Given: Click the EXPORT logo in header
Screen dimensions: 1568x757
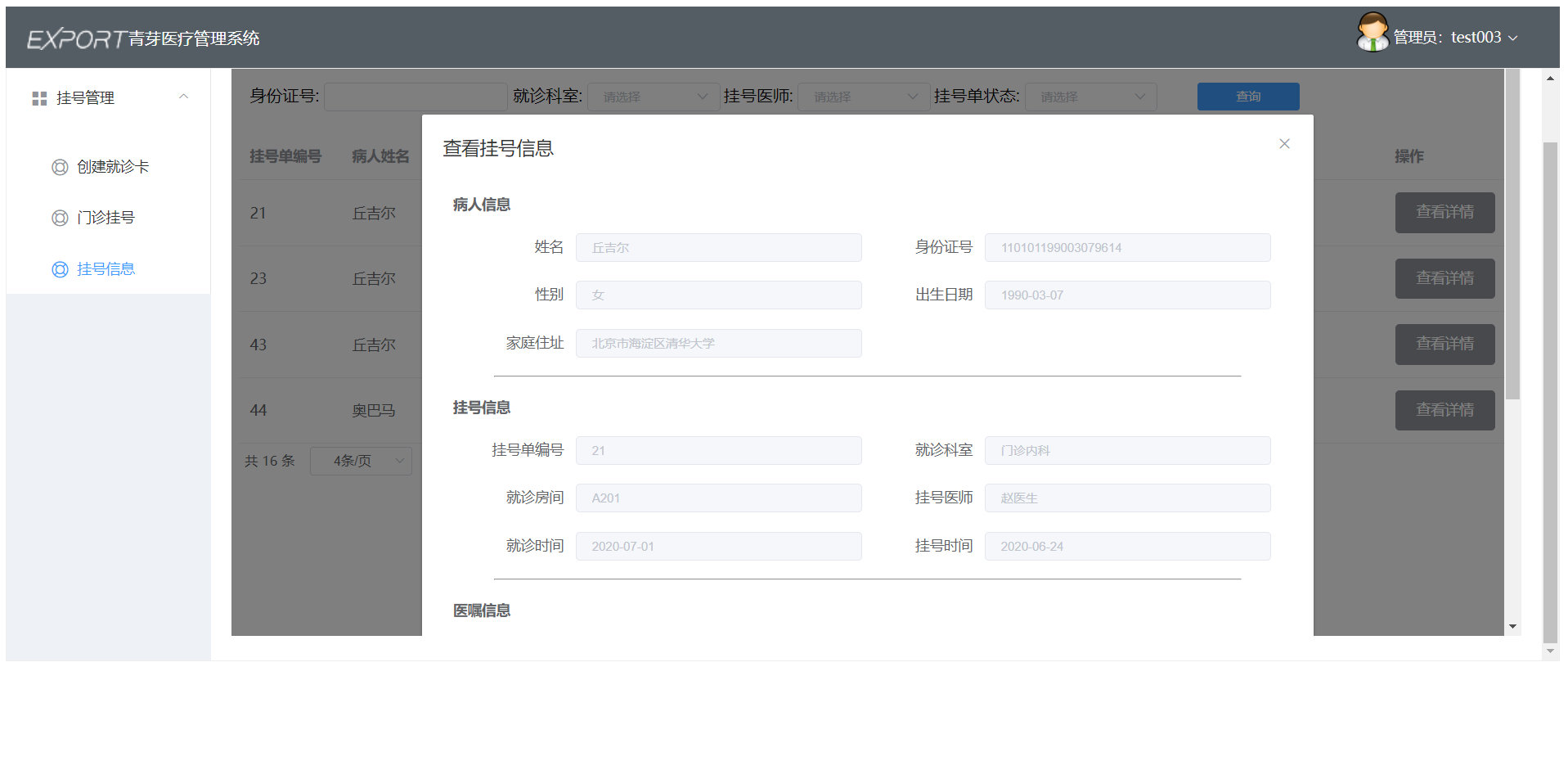Looking at the screenshot, I should [x=76, y=38].
